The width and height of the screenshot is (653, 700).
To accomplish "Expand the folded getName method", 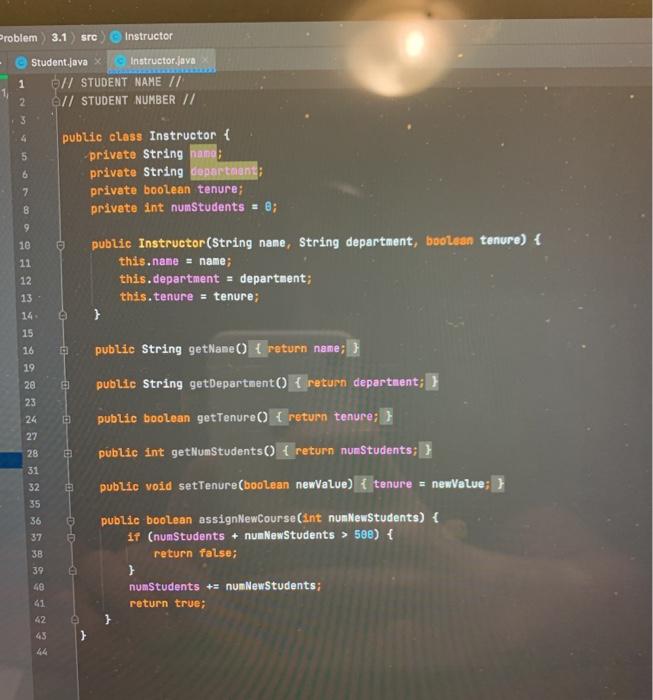I will 64,350.
